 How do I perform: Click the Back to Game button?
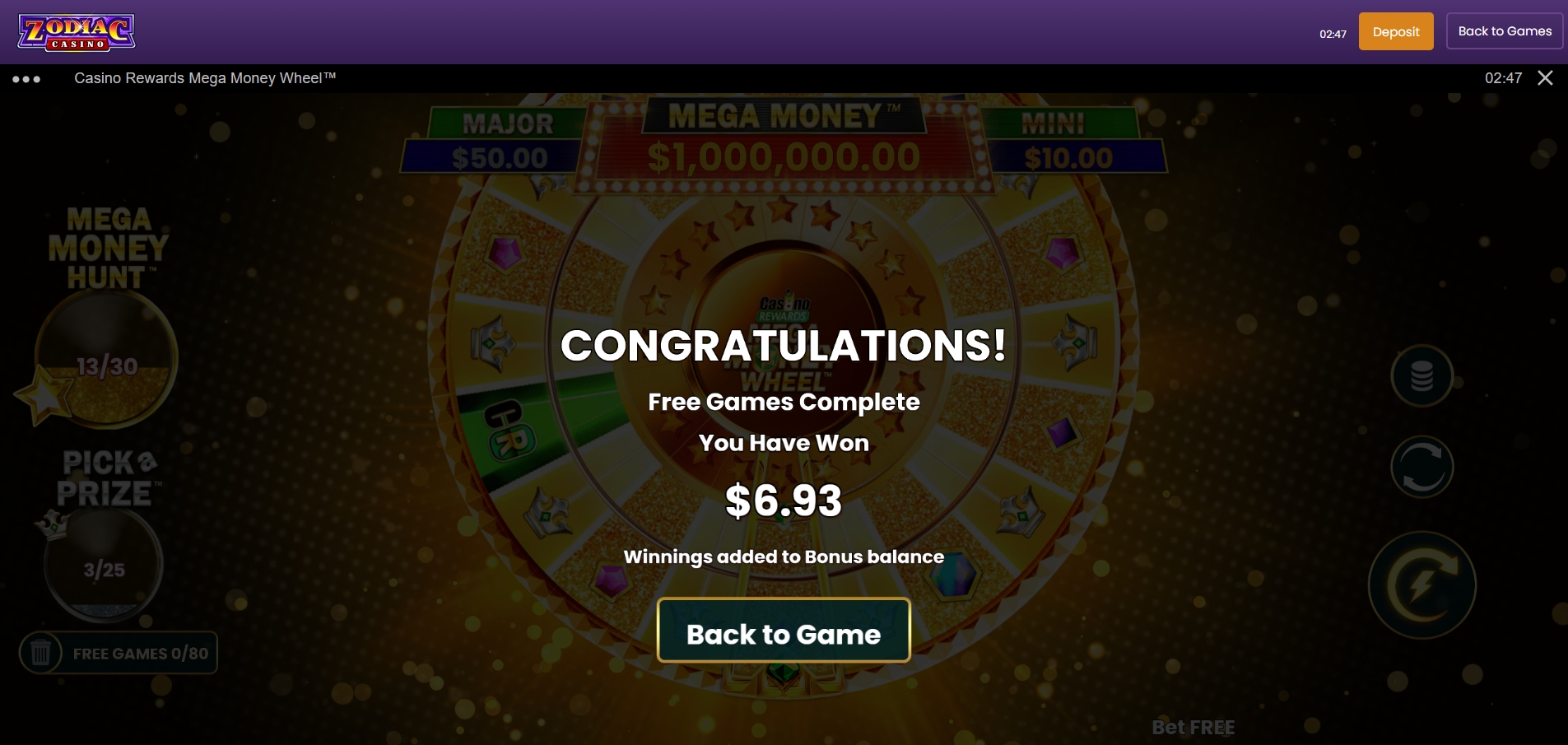(784, 630)
